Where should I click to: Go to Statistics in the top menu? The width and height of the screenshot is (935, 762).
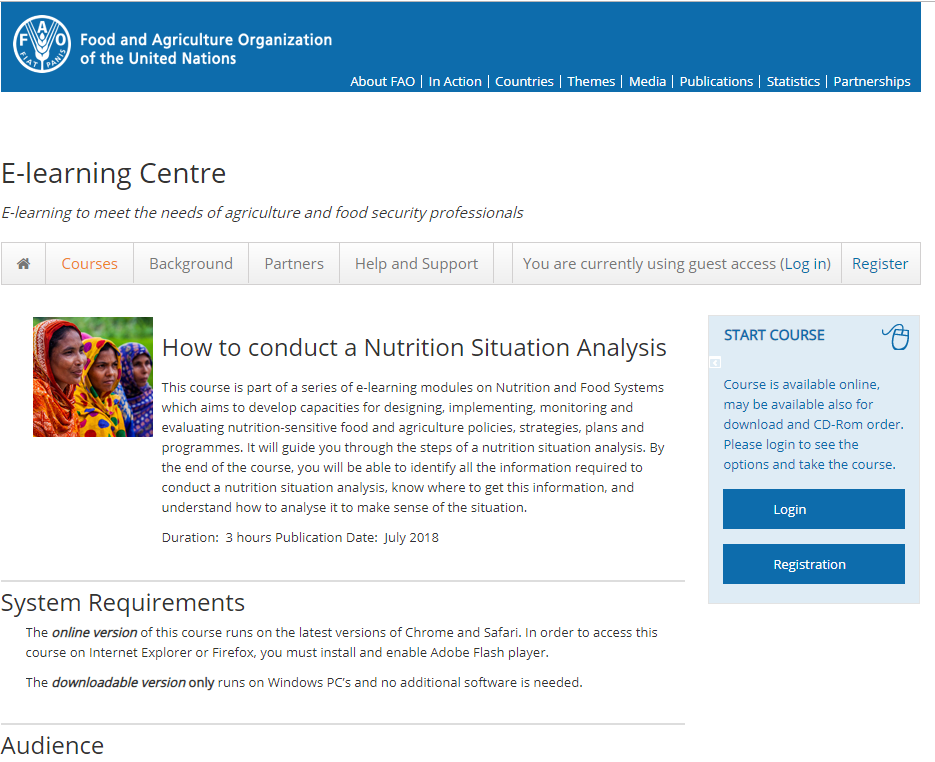(793, 82)
